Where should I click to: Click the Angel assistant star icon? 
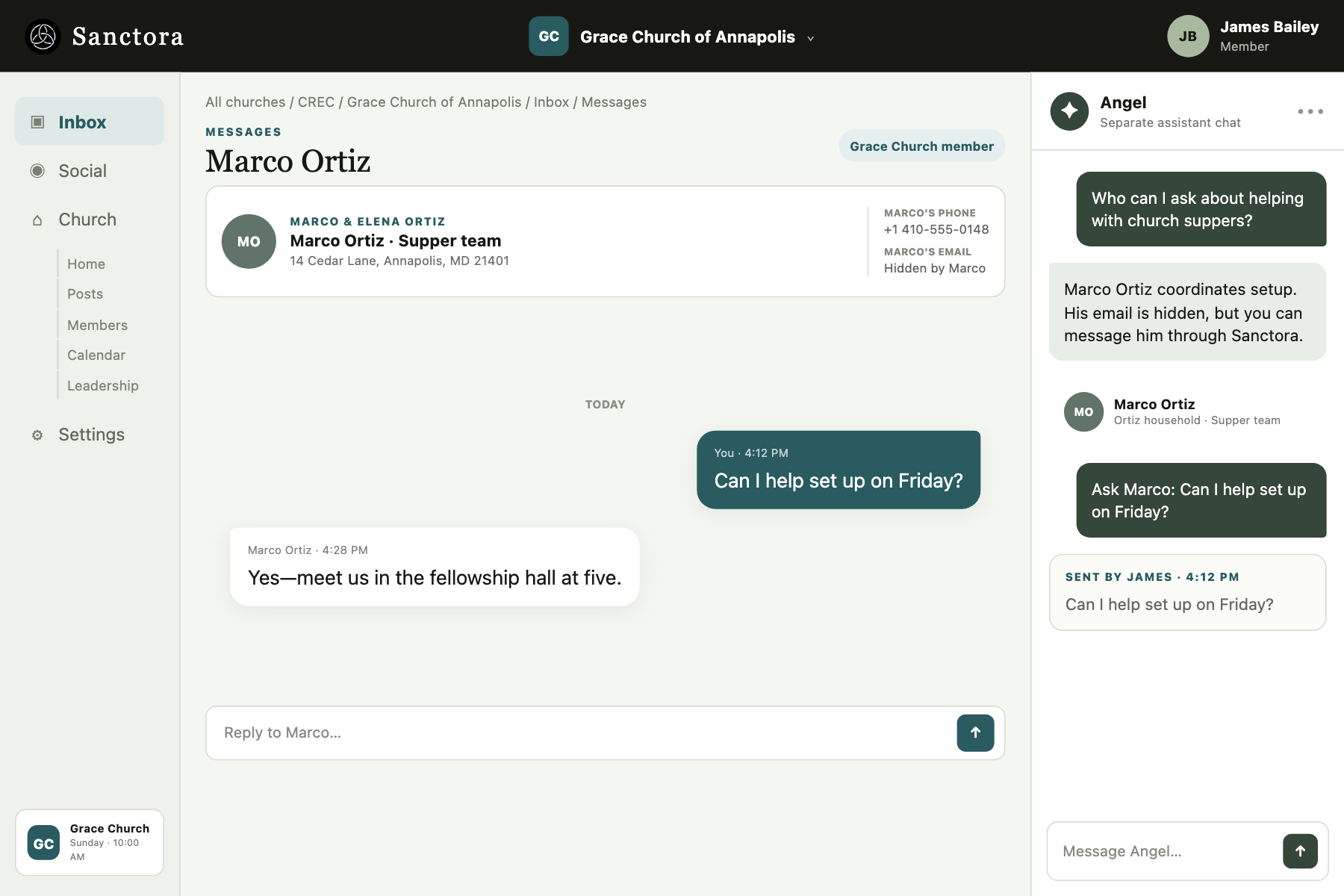[x=1069, y=111]
